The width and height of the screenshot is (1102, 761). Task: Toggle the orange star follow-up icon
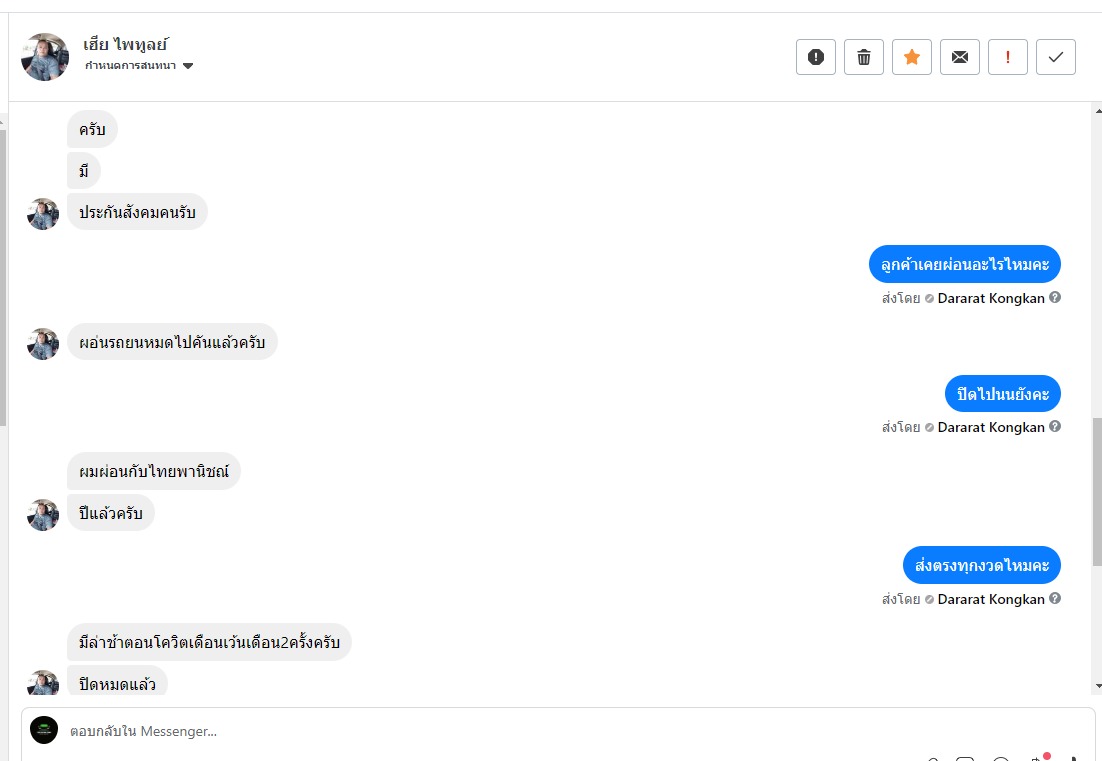pos(911,57)
